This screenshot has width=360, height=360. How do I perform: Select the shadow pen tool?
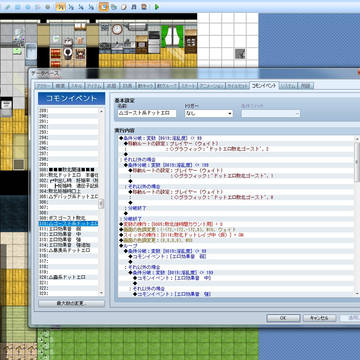48,7
